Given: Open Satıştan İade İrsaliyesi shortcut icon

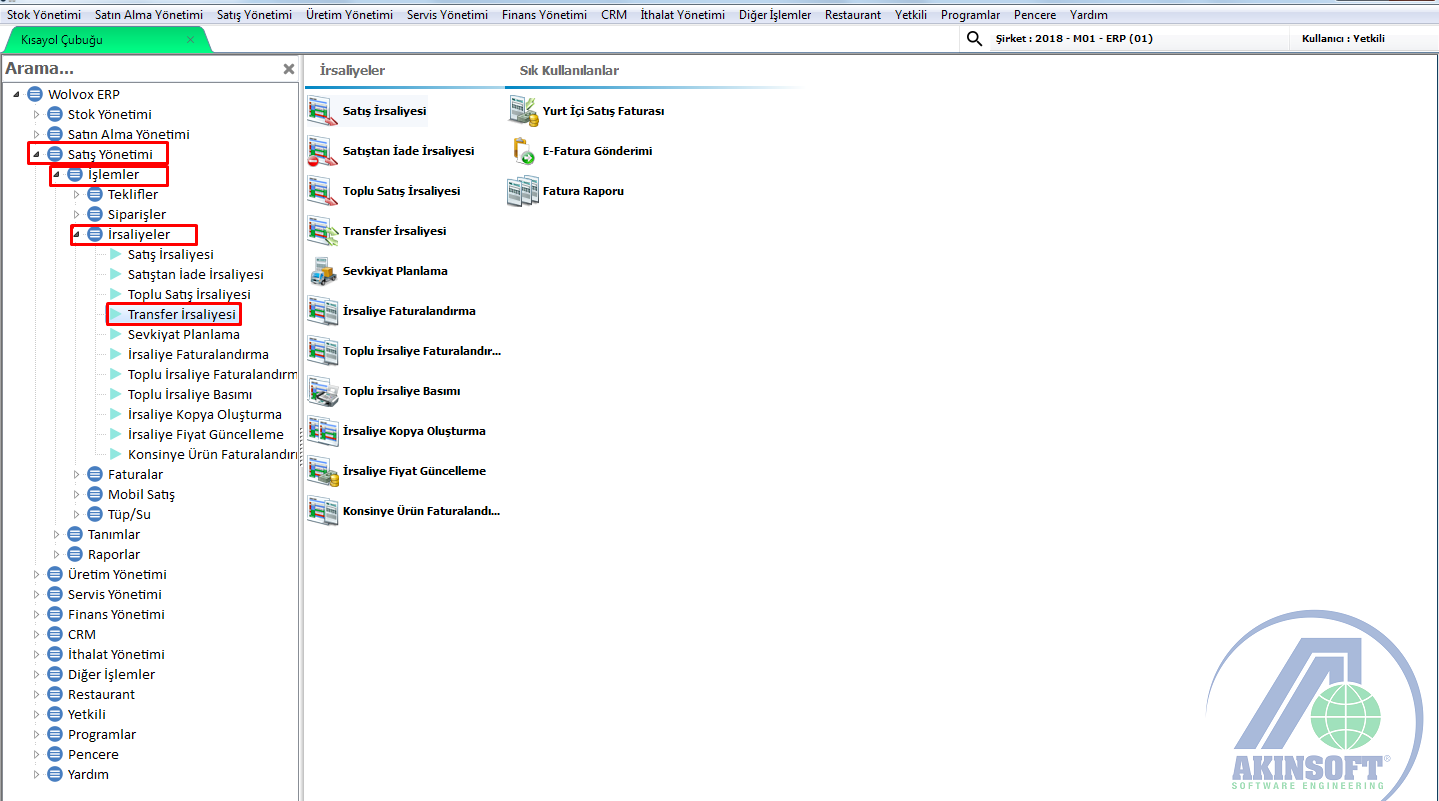Looking at the screenshot, I should pyautogui.click(x=322, y=151).
